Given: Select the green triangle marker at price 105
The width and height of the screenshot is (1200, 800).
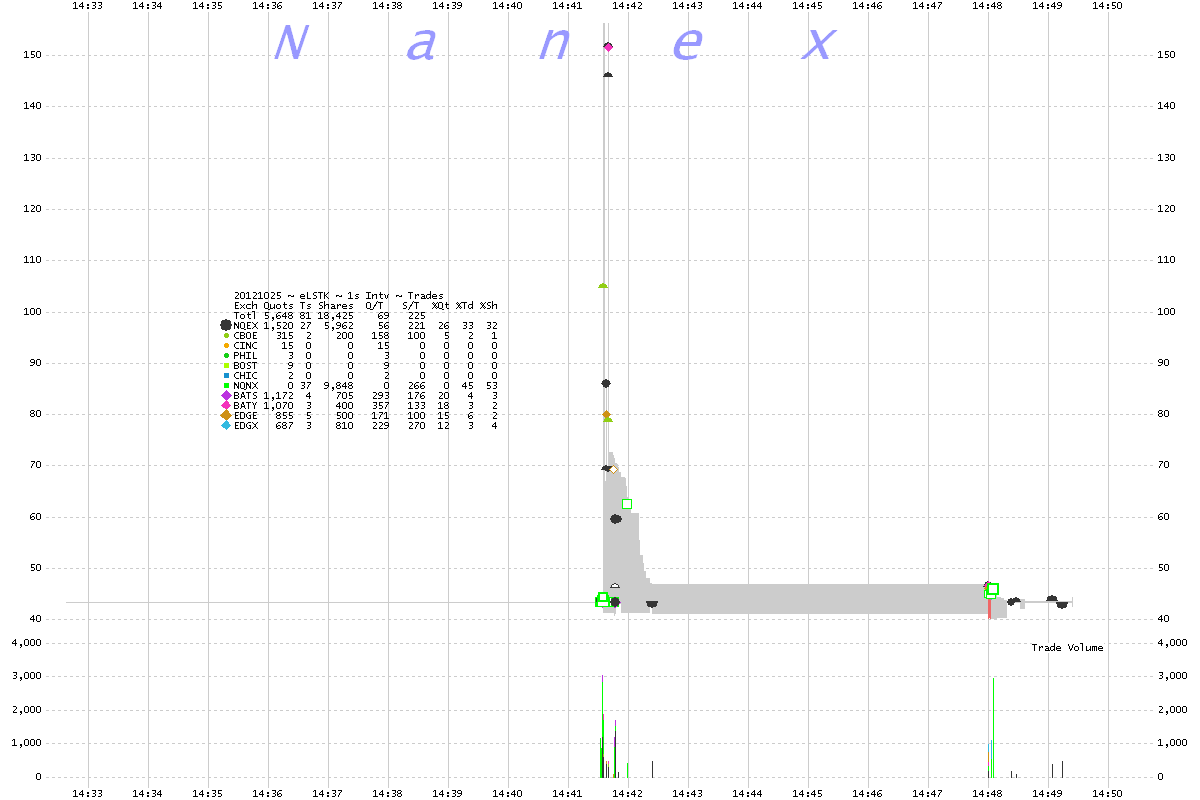Looking at the screenshot, I should (603, 285).
